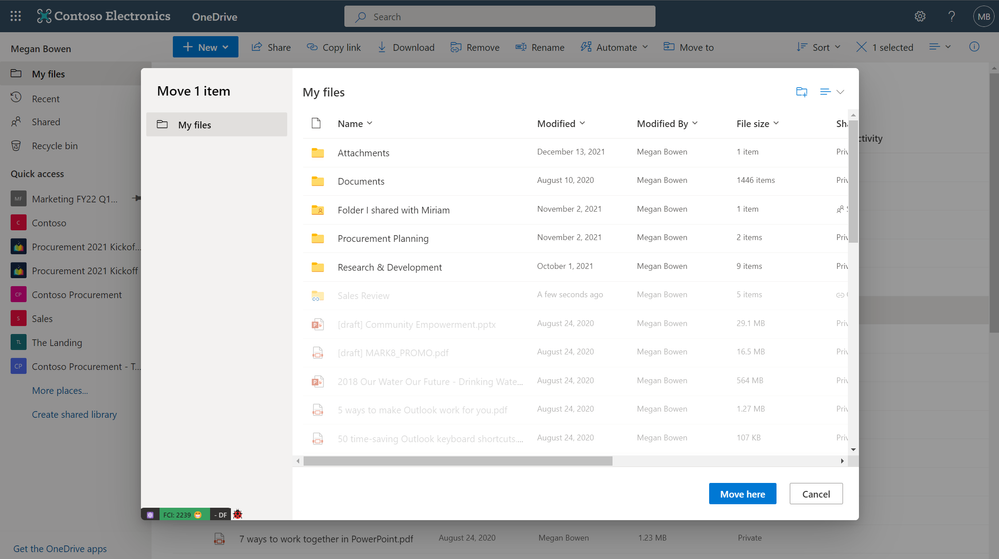Viewport: 999px width, 559px height.
Task: Click the Procurement Planning folder icon
Action: coord(317,238)
